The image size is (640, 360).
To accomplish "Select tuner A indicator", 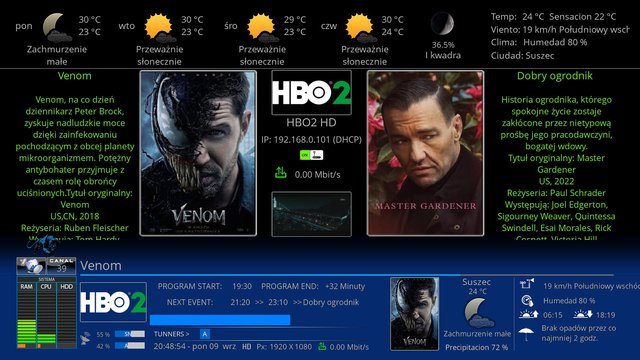I will (205, 334).
